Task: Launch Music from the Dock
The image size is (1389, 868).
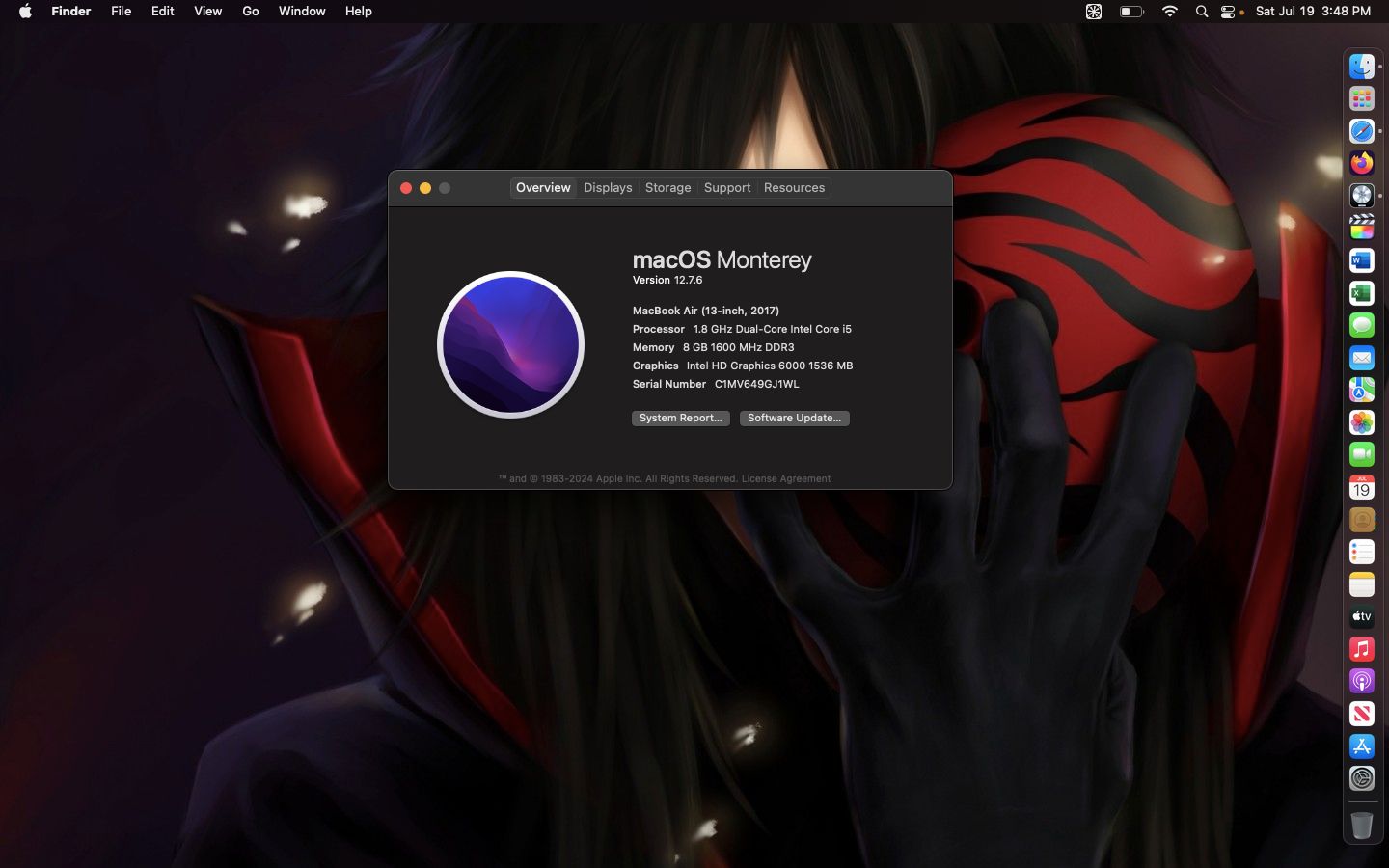Action: (1361, 649)
